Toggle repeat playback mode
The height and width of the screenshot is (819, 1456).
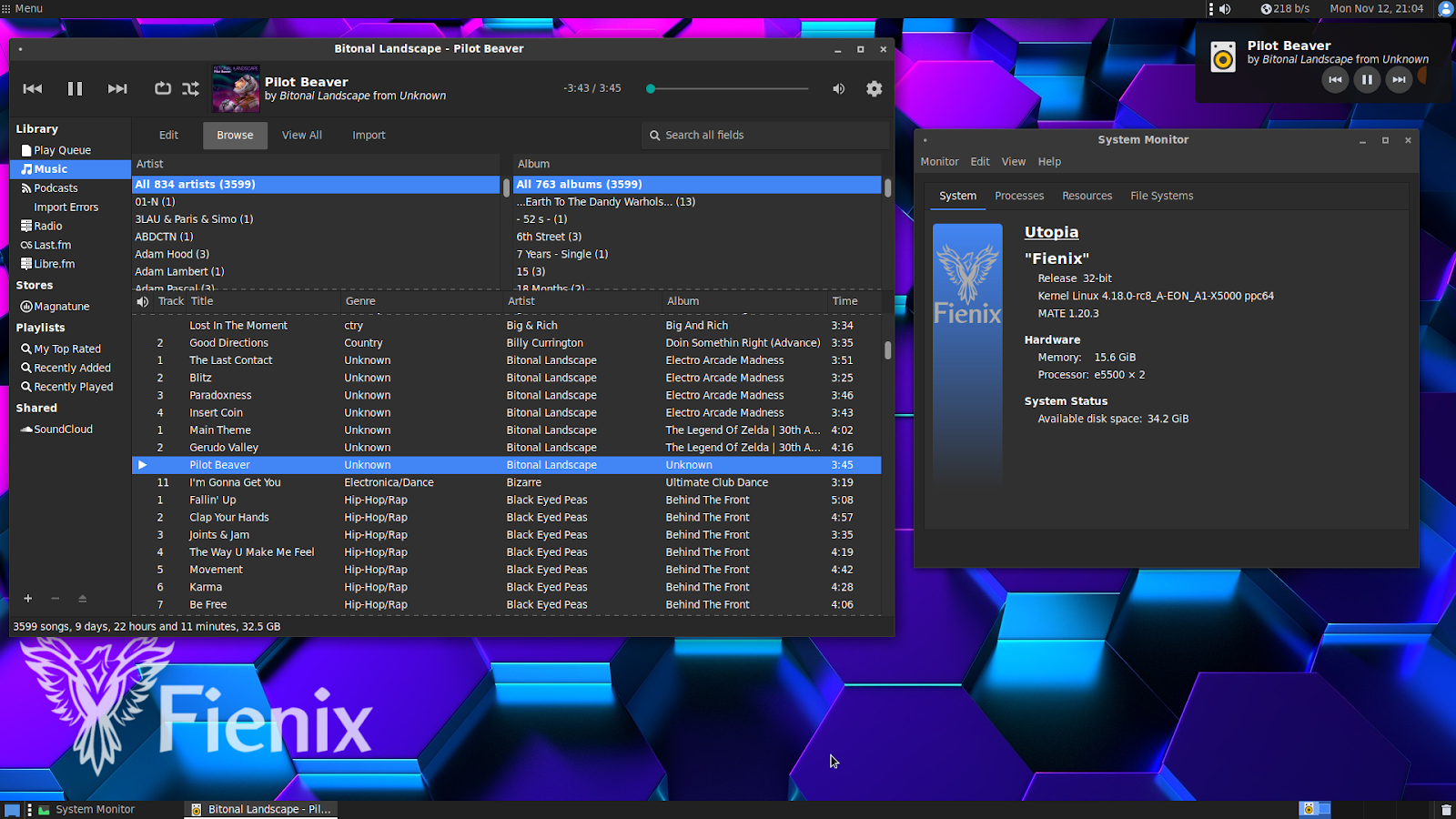[163, 88]
